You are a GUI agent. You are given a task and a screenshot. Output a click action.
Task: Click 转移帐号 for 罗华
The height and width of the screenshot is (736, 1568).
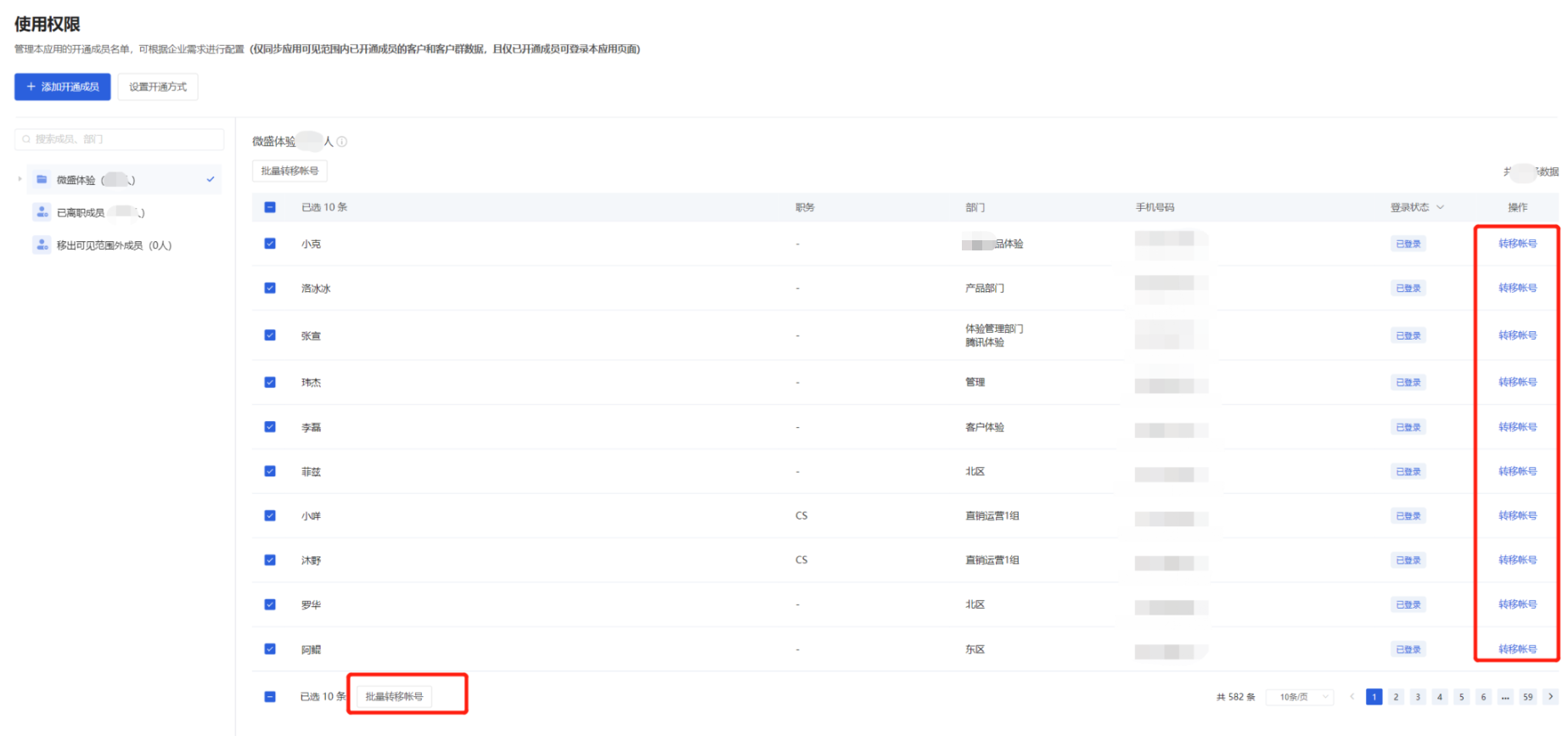click(1517, 604)
